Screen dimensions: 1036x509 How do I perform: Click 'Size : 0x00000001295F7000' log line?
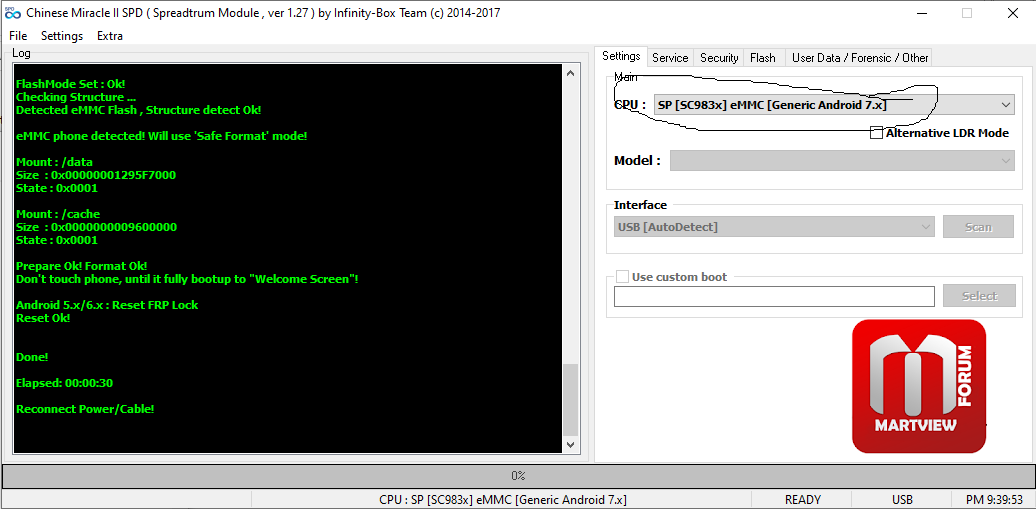[96, 175]
